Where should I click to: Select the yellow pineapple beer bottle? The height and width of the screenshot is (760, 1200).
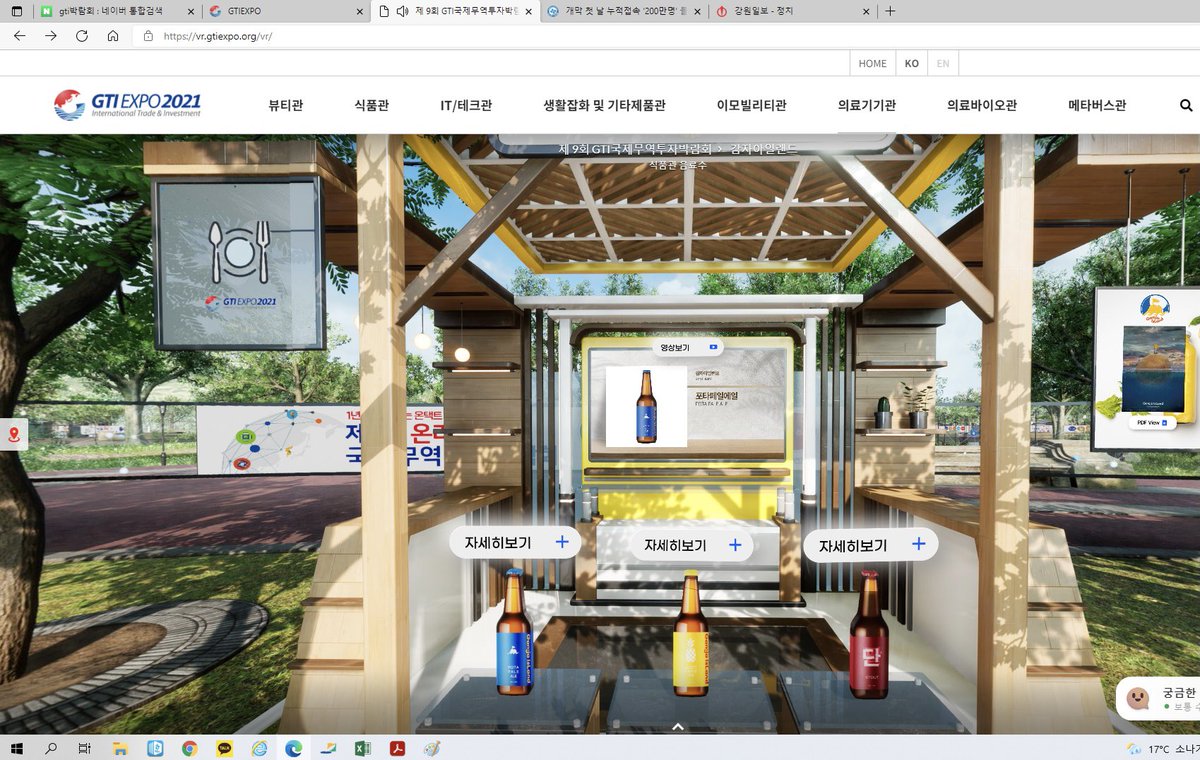(690, 632)
